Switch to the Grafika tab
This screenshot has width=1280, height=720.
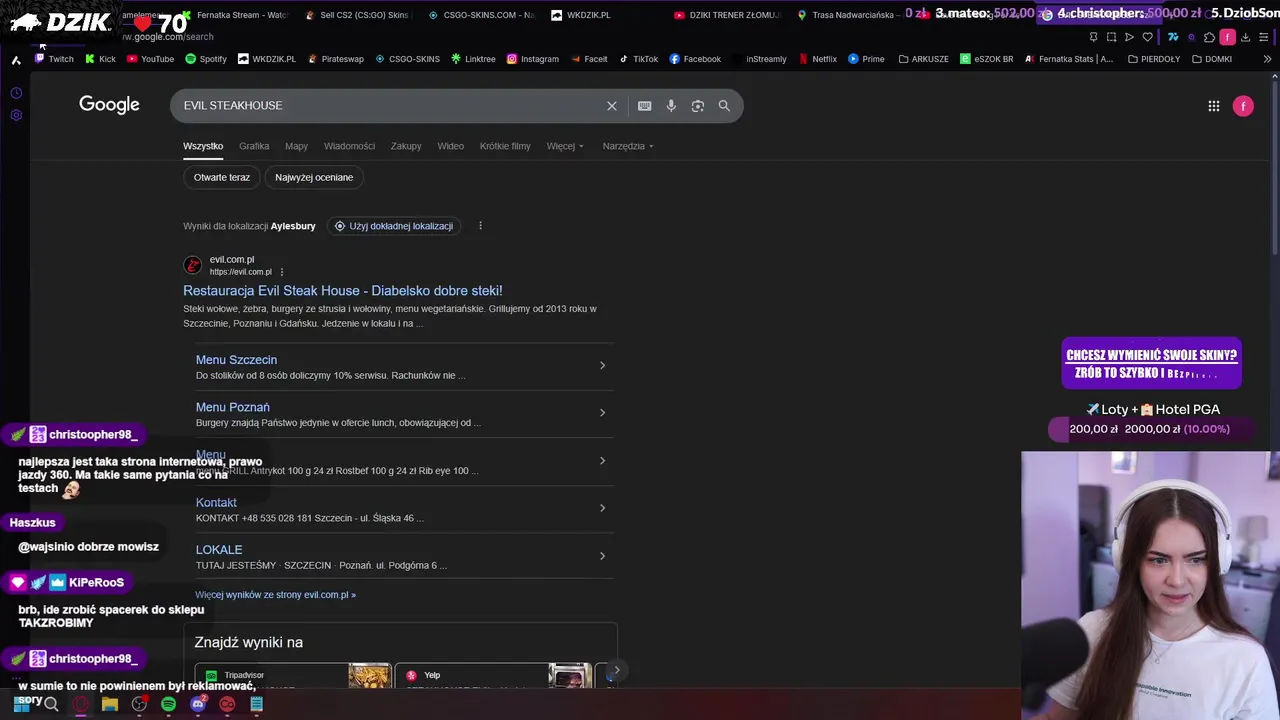point(254,146)
